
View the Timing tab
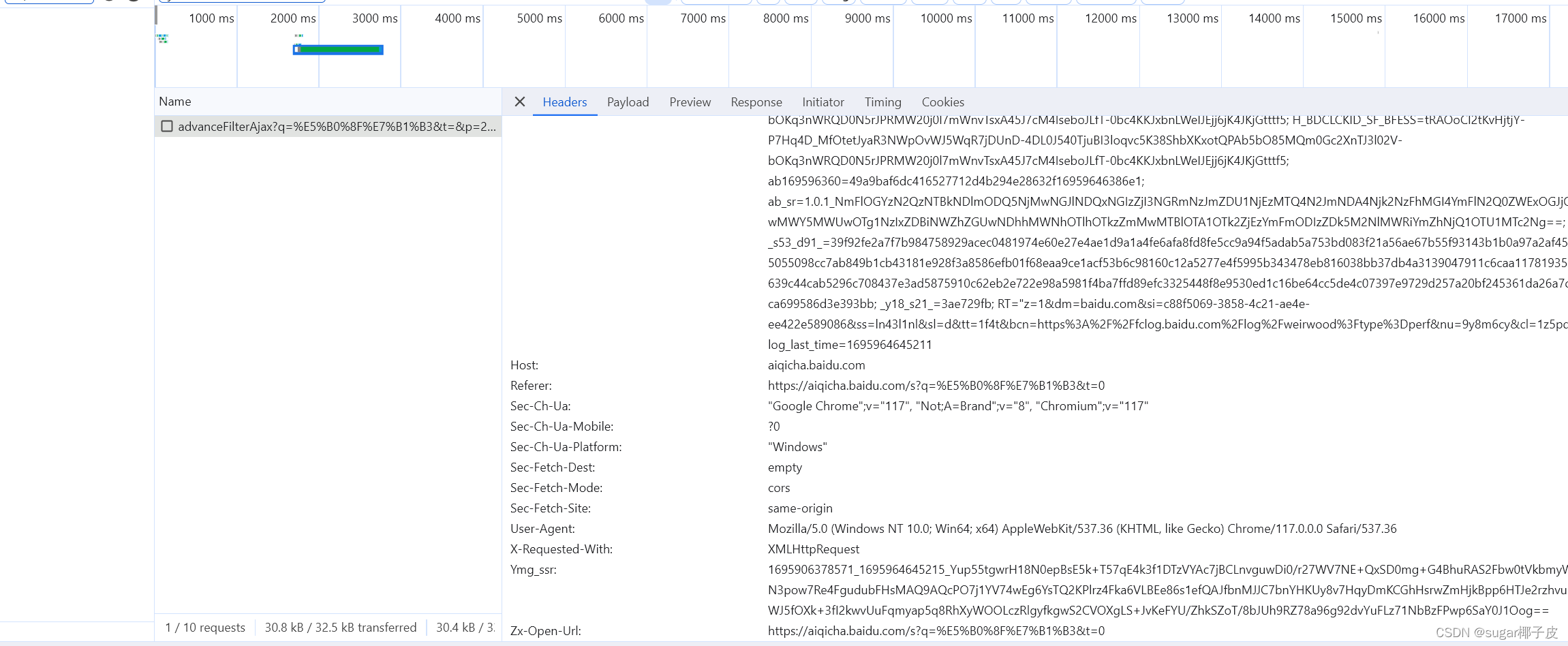(883, 102)
